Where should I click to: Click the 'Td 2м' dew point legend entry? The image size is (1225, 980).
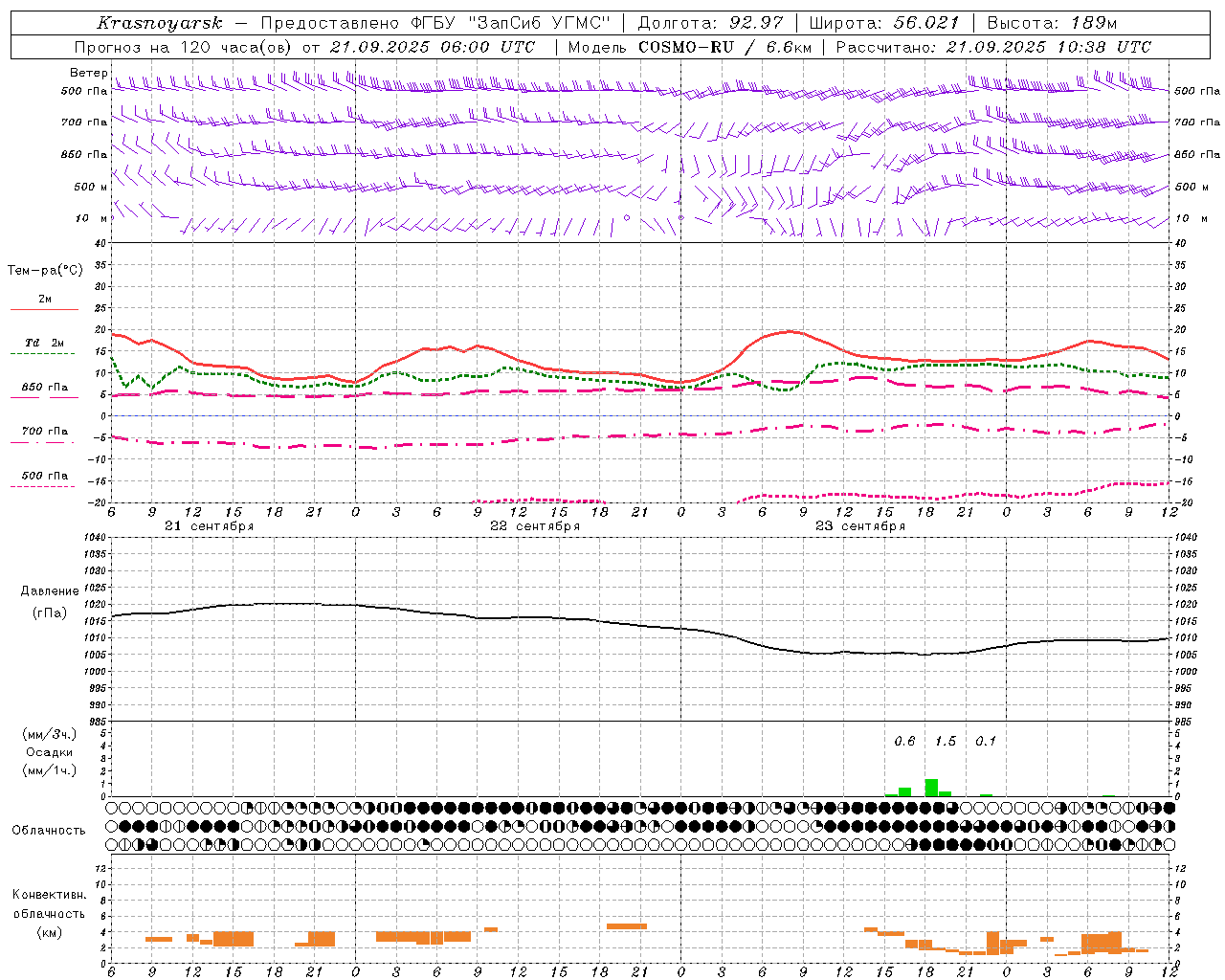click(45, 343)
